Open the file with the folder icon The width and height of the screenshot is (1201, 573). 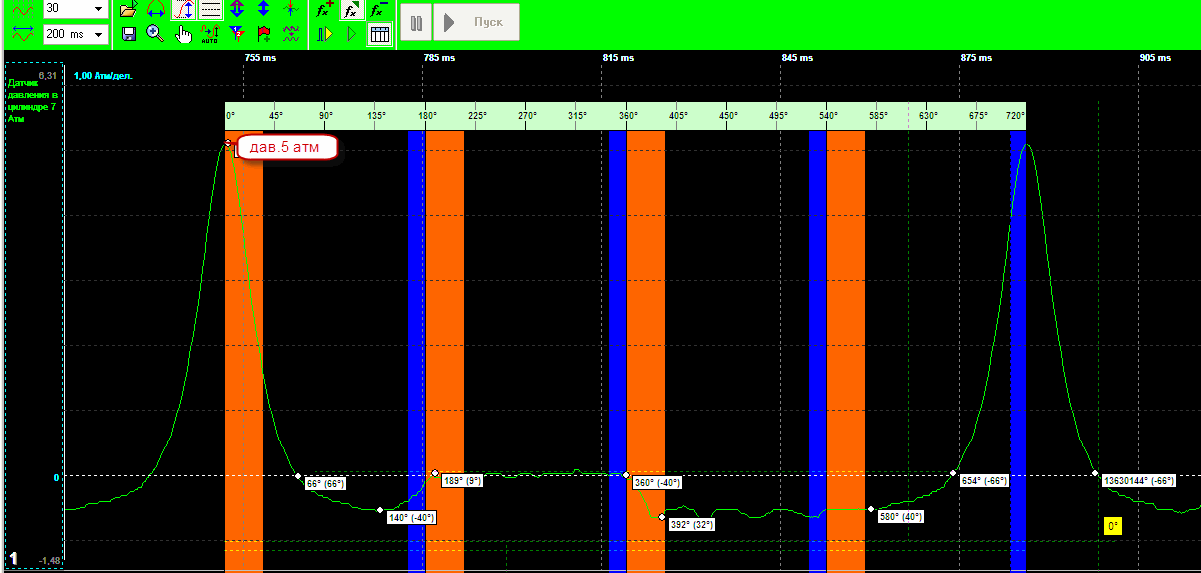(x=128, y=10)
